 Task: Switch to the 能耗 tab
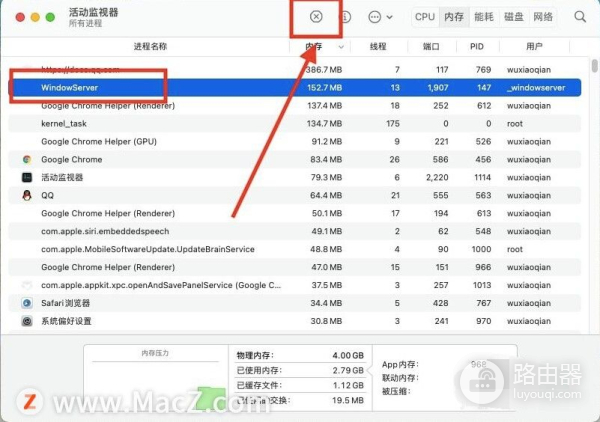click(484, 17)
